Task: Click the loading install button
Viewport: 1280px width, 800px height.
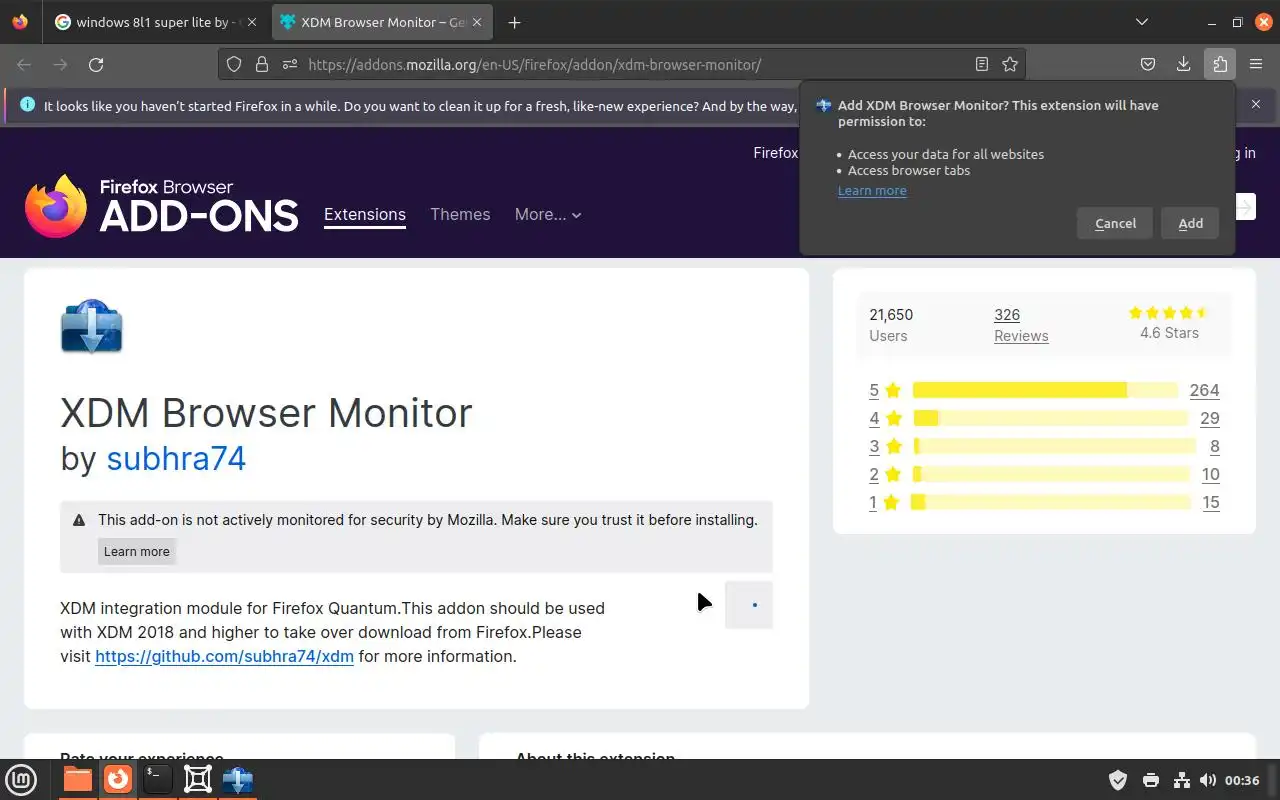Action: pyautogui.click(x=749, y=604)
